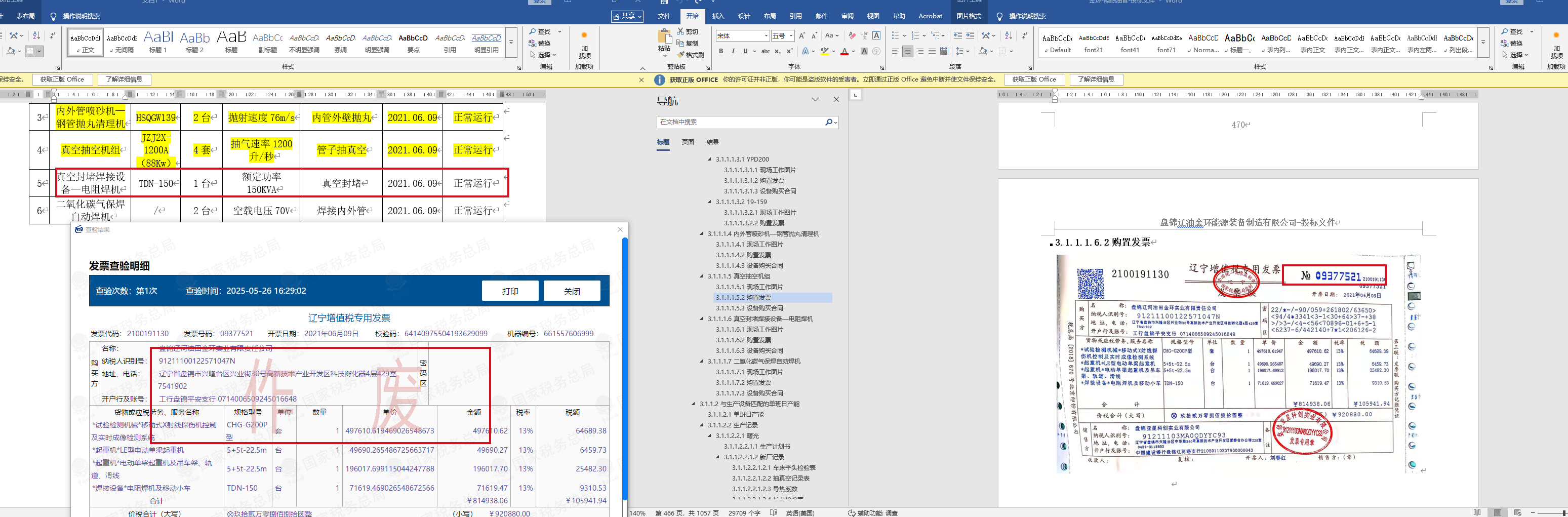Click the Increase Indent icon

(970, 36)
